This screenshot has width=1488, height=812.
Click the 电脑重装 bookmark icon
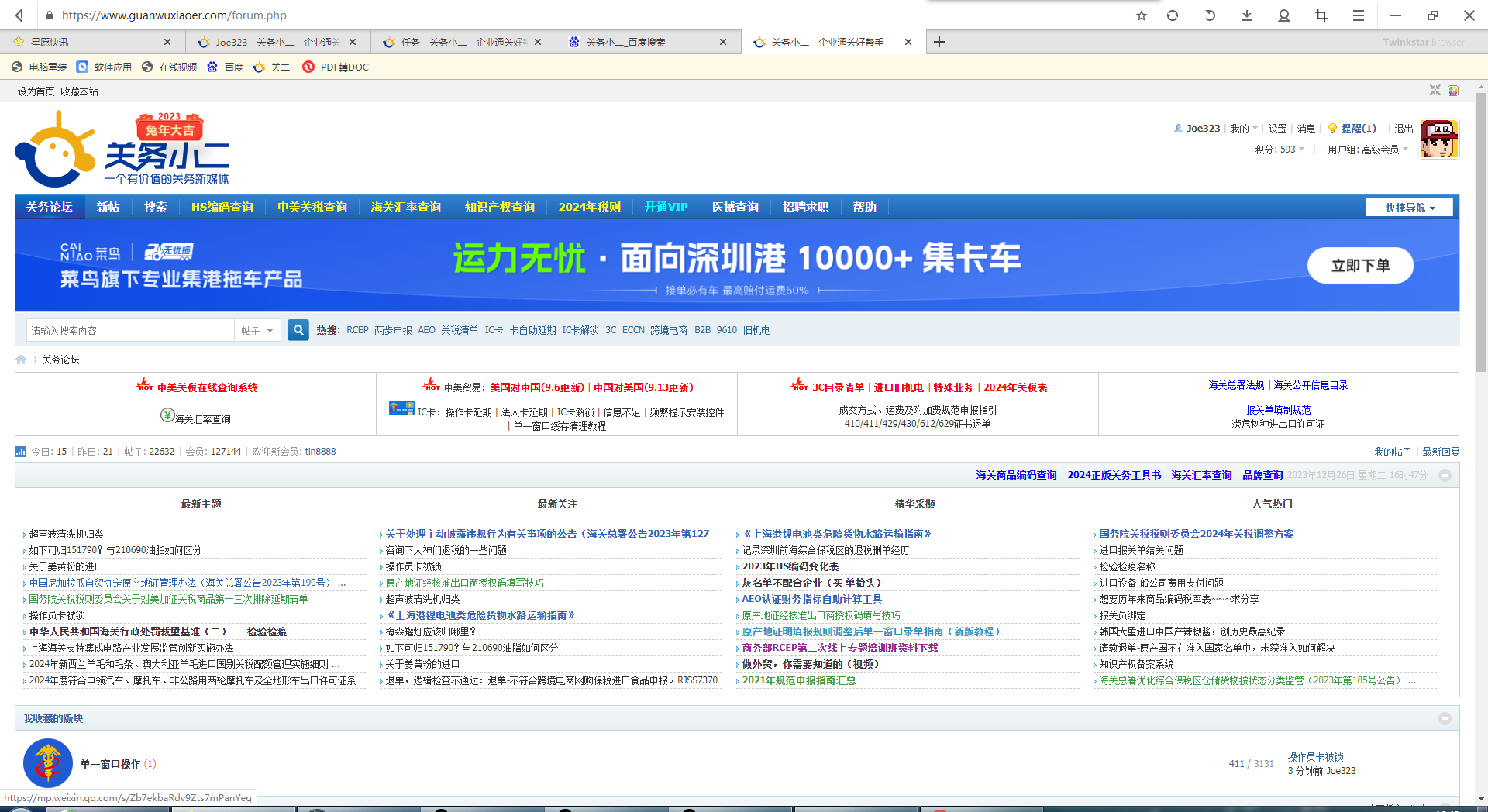pos(17,67)
